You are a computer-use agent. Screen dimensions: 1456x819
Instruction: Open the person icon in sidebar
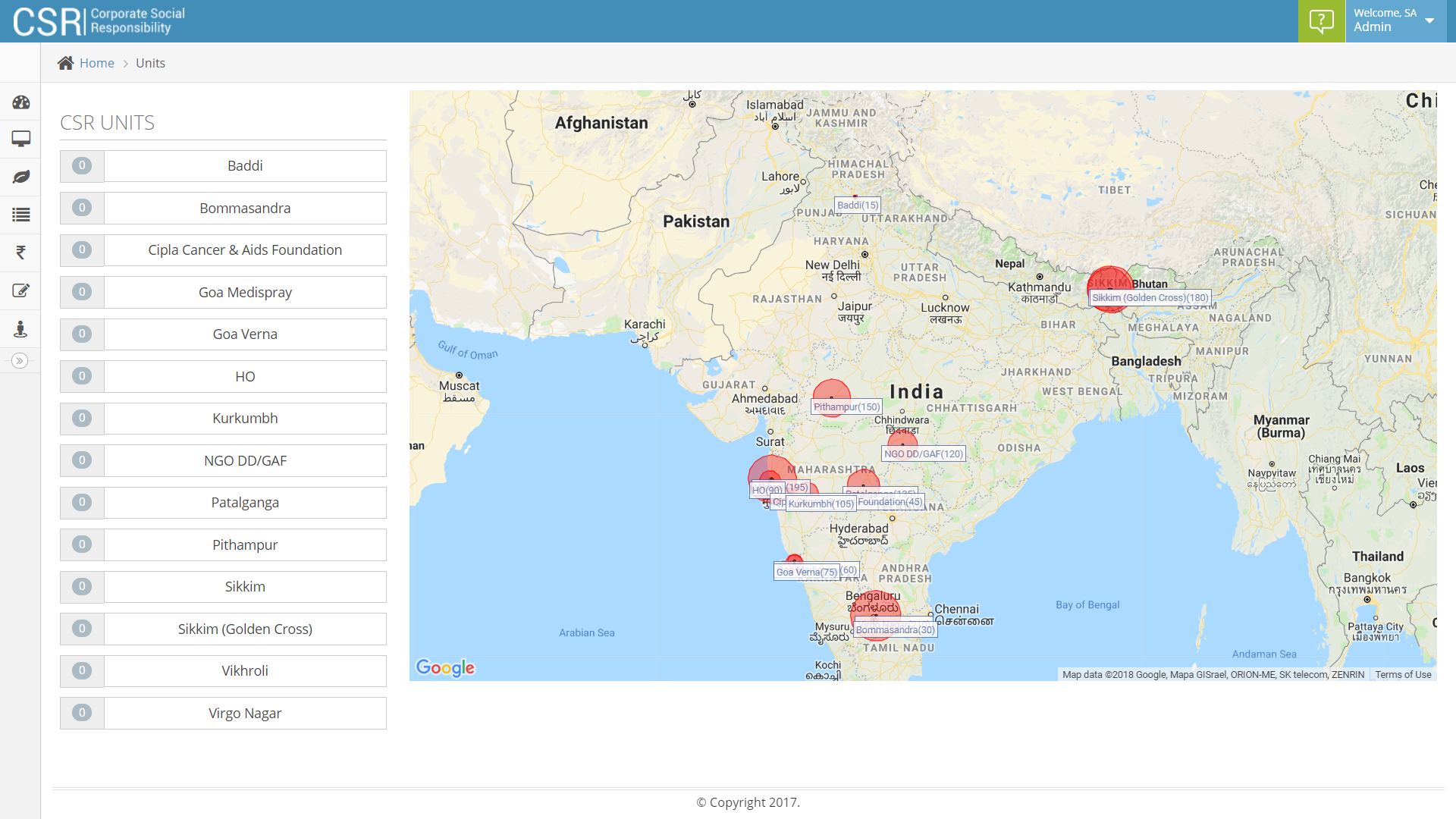(x=20, y=328)
